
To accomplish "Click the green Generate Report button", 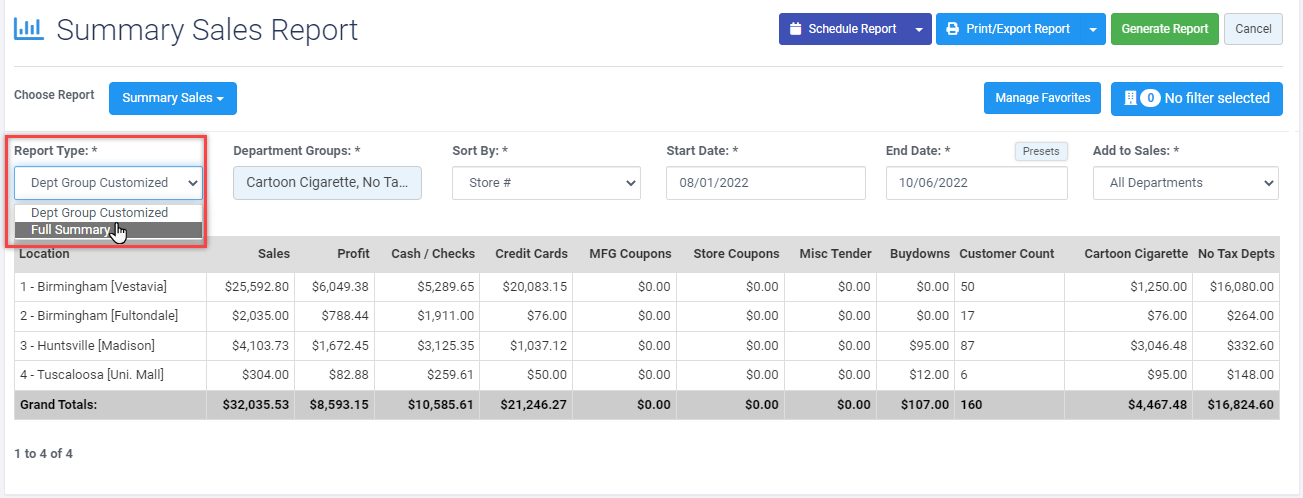I will [1165, 29].
